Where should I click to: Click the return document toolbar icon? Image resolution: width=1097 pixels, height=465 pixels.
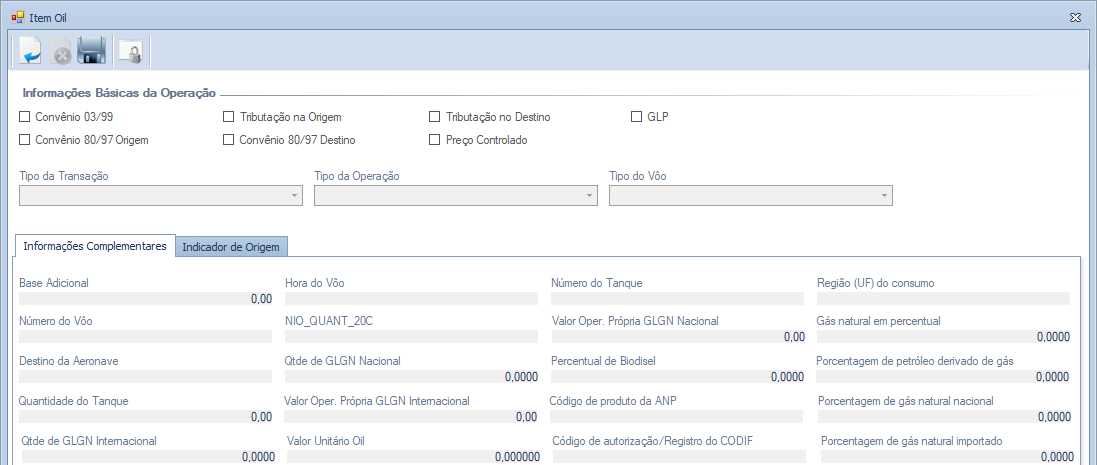(x=30, y=50)
